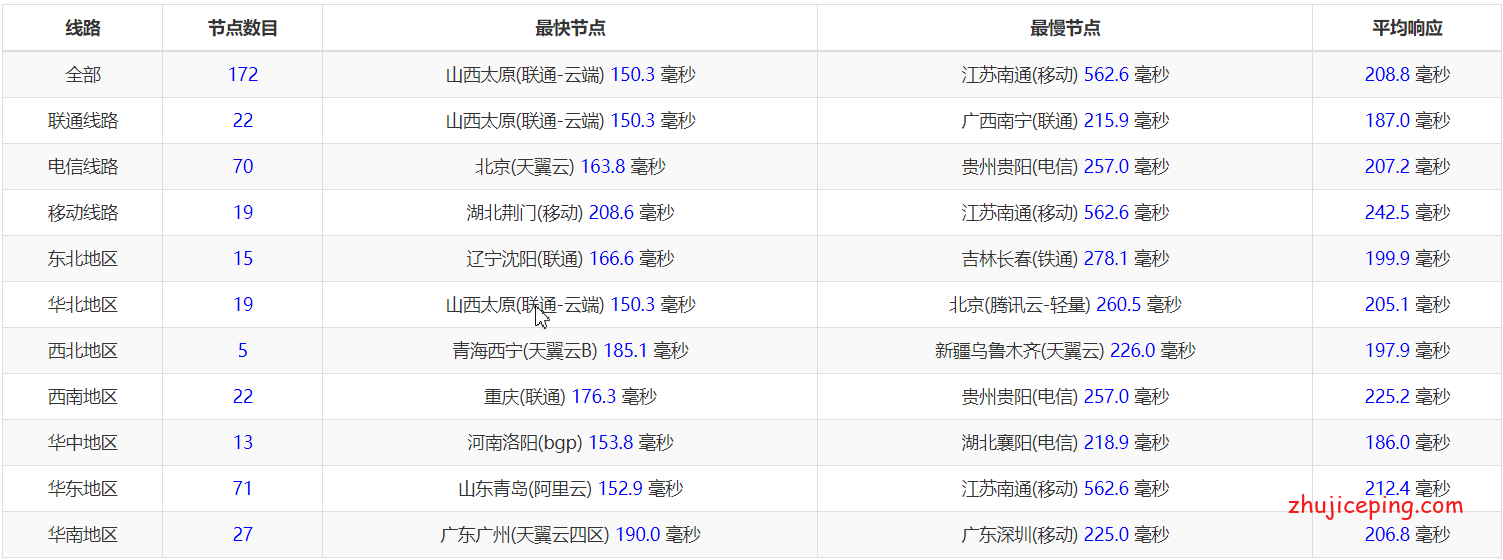Image resolution: width=1503 pixels, height=560 pixels.
Task: Click node count 5 for 西北地区
Action: pos(243,351)
